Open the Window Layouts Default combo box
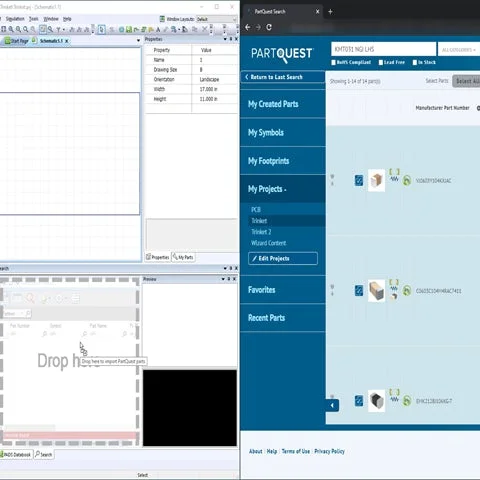Viewport: 480px width, 480px height. 216,19
